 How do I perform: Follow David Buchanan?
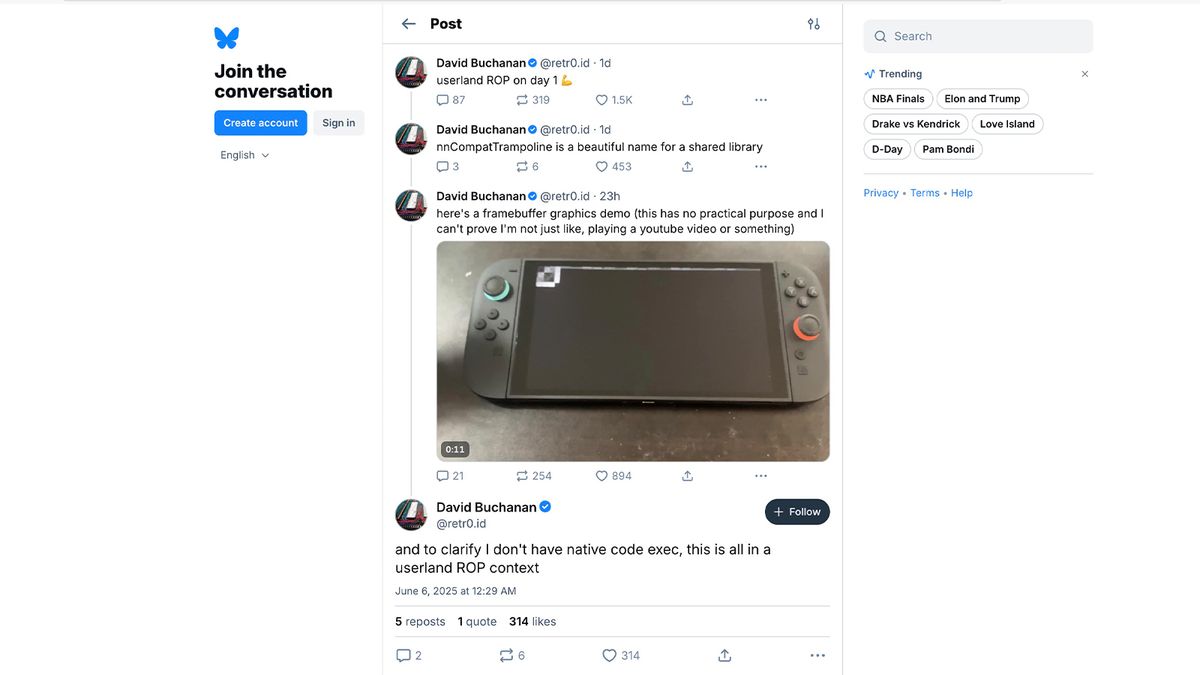[797, 511]
